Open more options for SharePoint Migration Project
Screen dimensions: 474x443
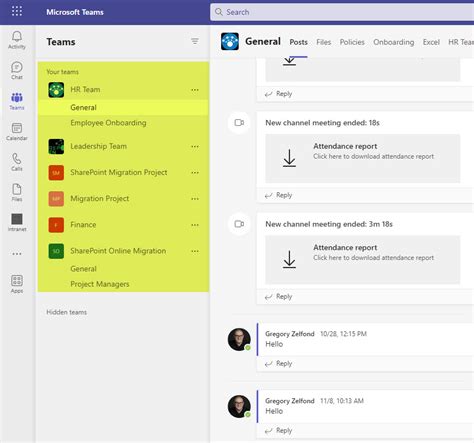click(195, 173)
